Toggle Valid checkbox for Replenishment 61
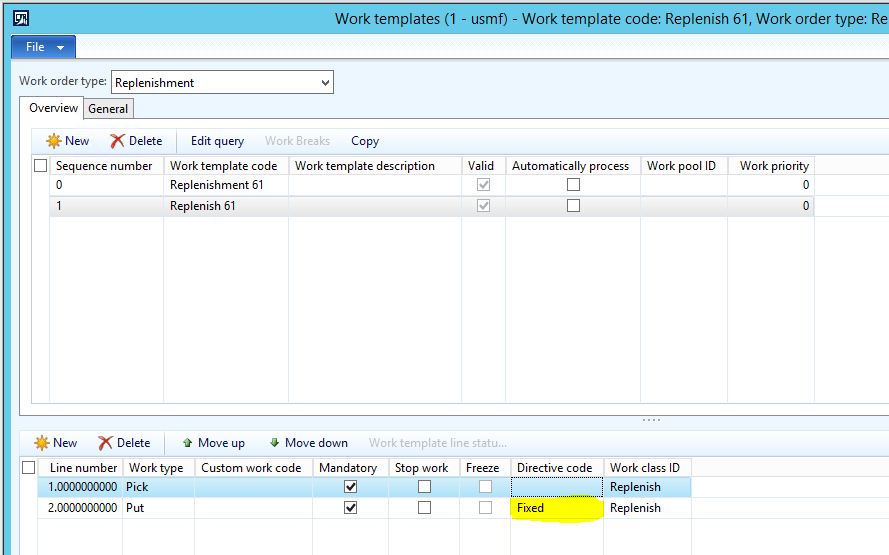 pyautogui.click(x=484, y=185)
